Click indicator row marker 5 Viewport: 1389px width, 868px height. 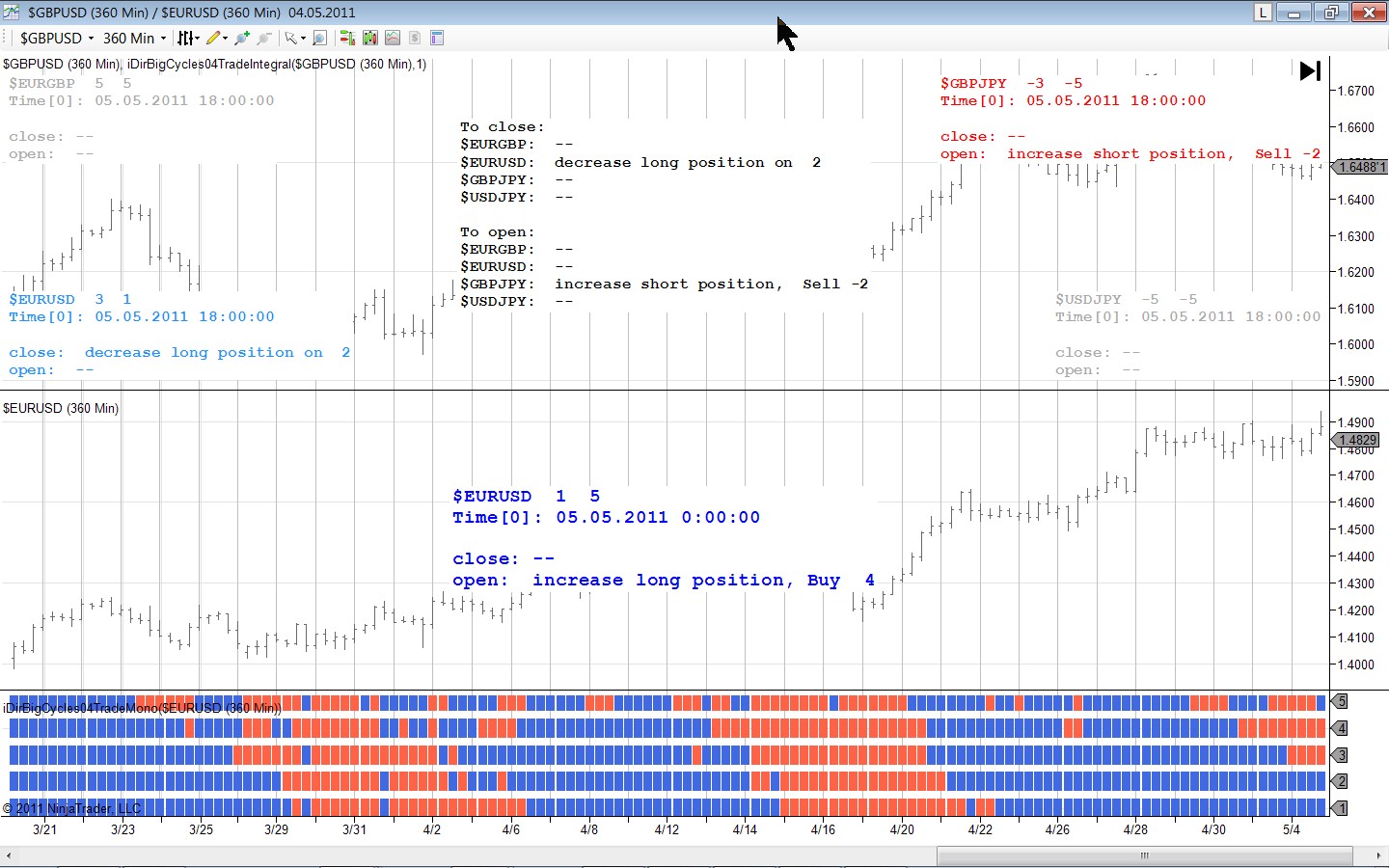click(1341, 701)
